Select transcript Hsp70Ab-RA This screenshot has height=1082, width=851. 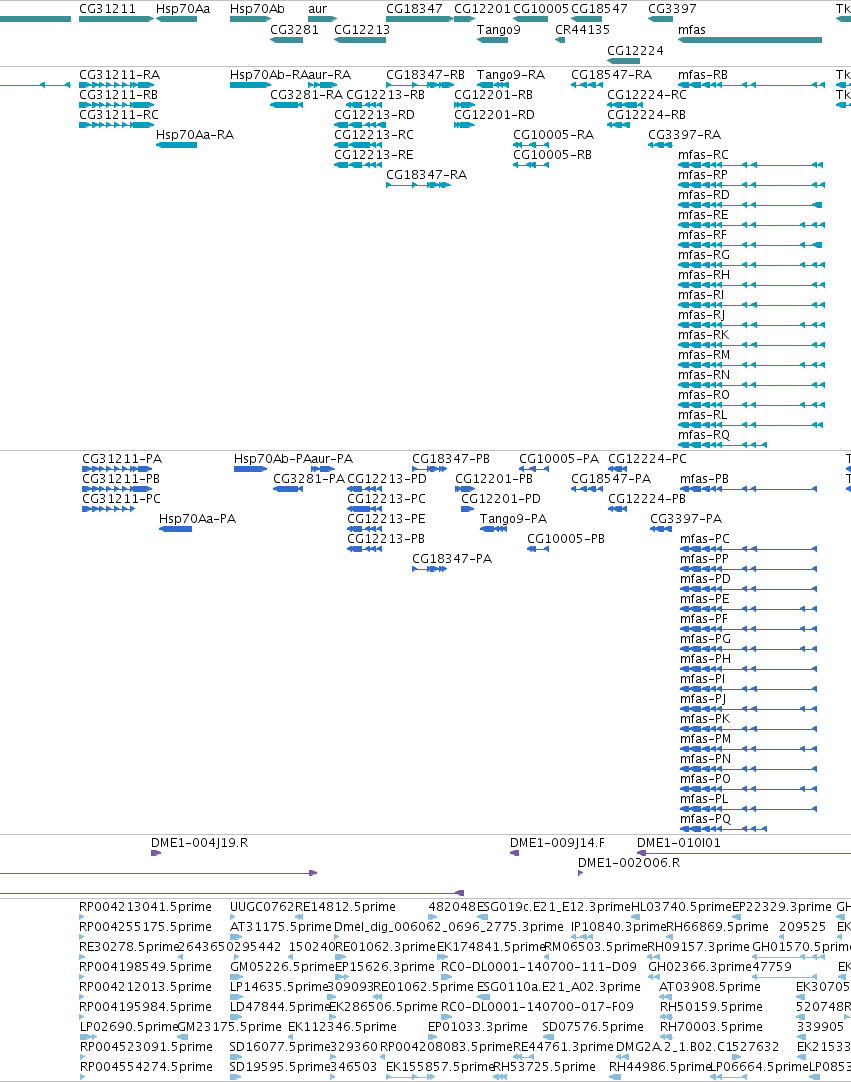click(x=250, y=85)
